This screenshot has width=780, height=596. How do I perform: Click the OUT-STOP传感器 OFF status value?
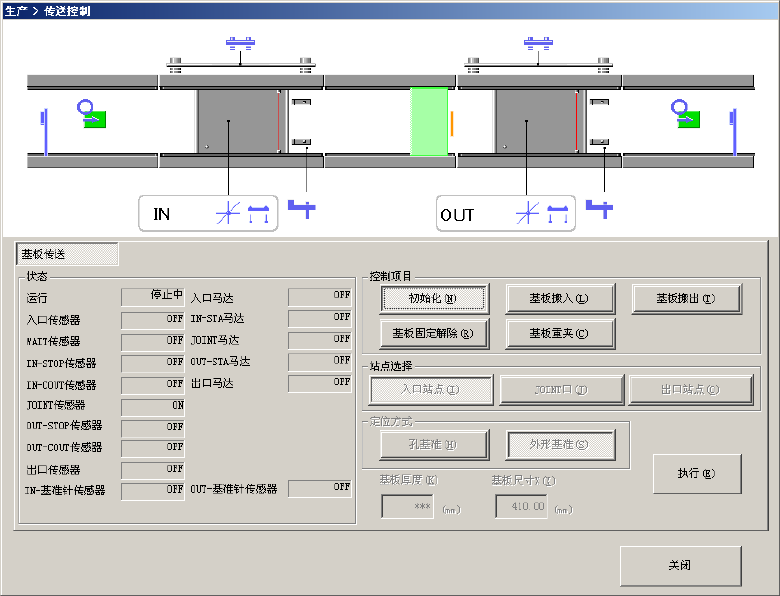[153, 429]
